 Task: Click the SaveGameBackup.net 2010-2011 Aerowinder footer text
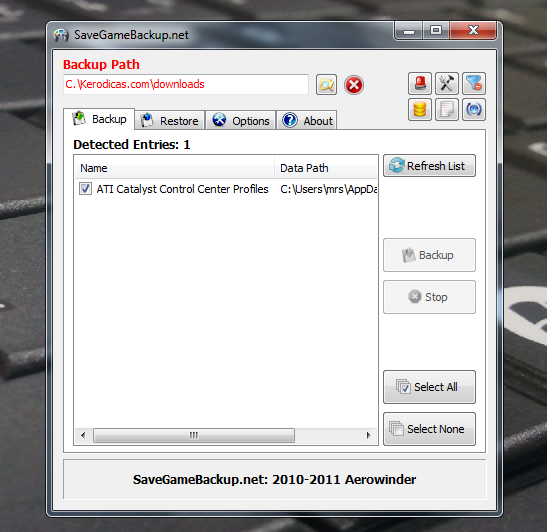(274, 479)
